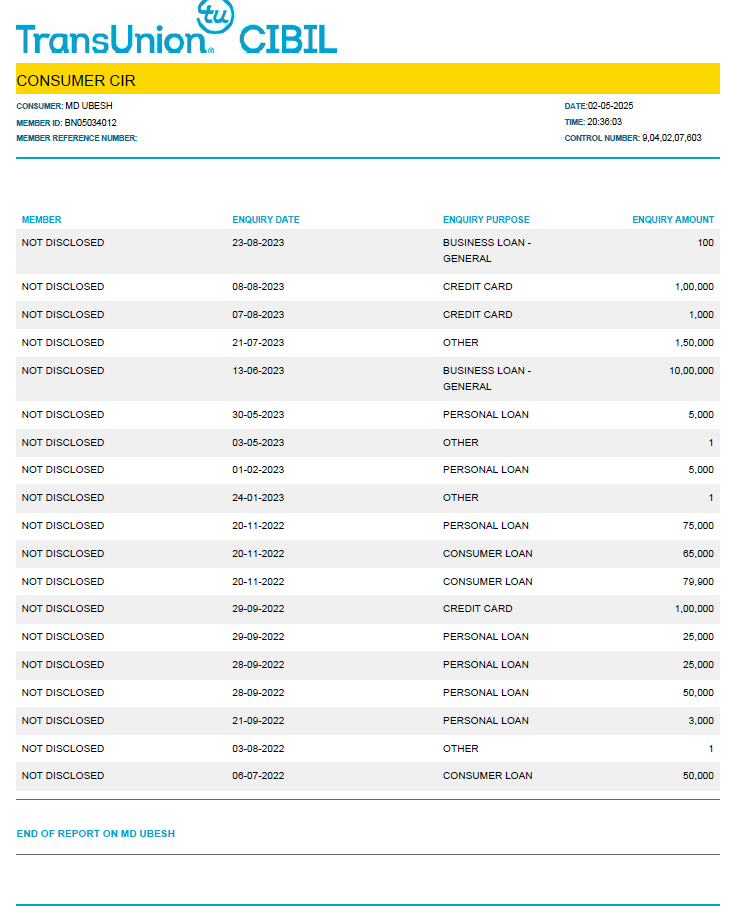Select the enquiry row dated 23-08-2023
This screenshot has height=912, width=738.
tap(368, 251)
